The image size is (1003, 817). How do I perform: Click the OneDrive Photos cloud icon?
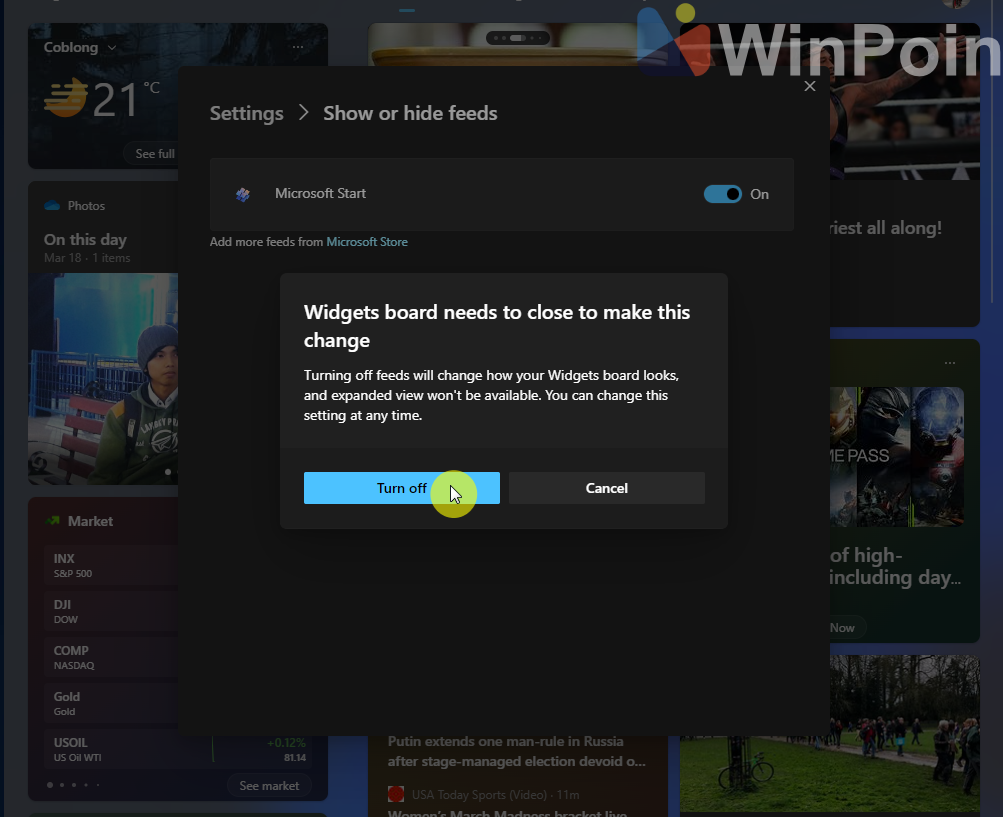(x=52, y=206)
